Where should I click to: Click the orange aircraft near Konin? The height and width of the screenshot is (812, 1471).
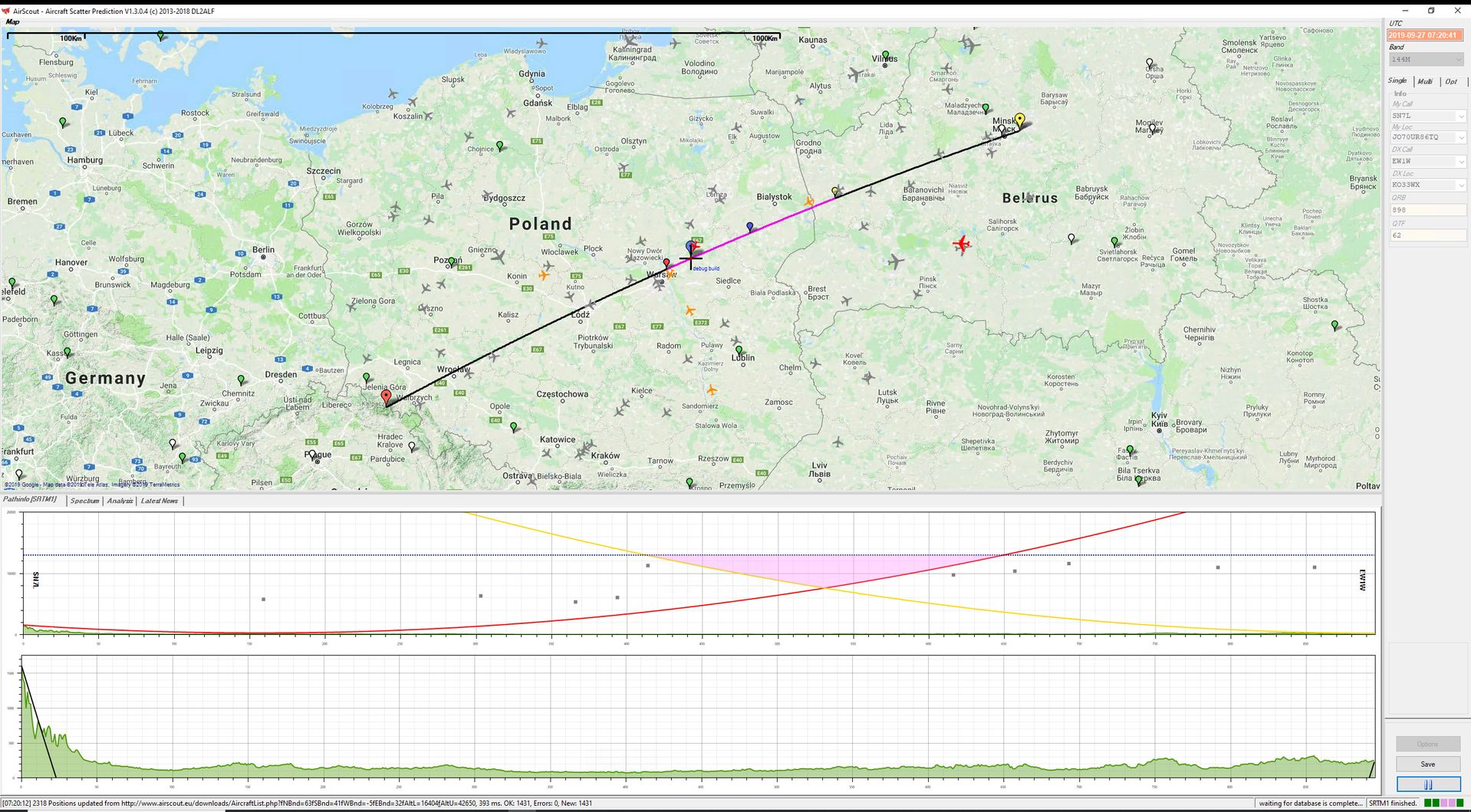click(544, 274)
